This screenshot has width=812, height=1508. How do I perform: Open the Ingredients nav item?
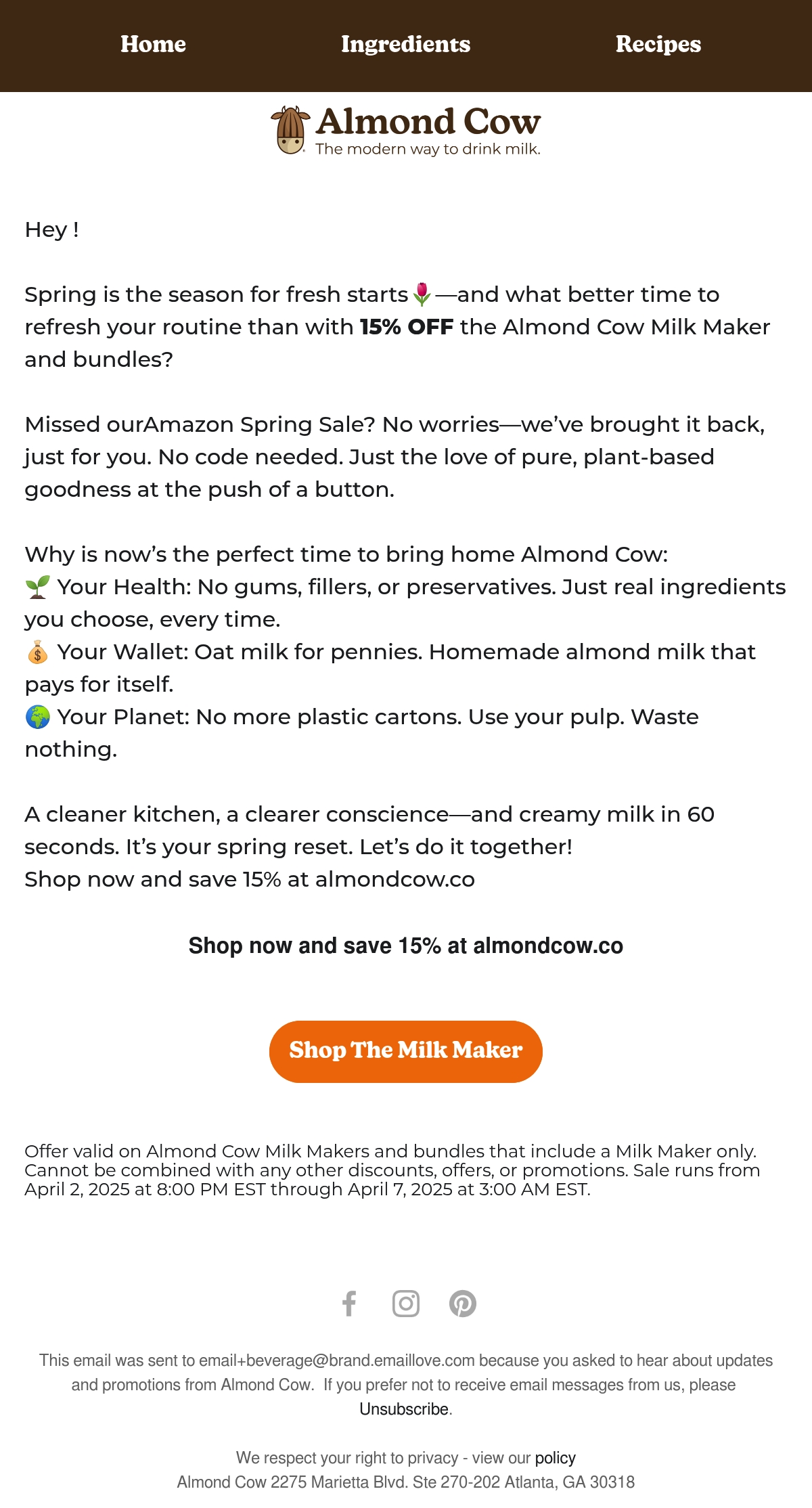coord(406,44)
